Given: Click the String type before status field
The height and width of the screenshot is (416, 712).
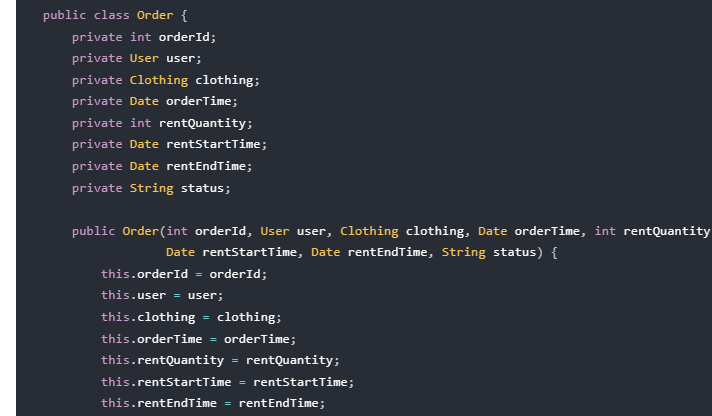Looking at the screenshot, I should 151,188.
